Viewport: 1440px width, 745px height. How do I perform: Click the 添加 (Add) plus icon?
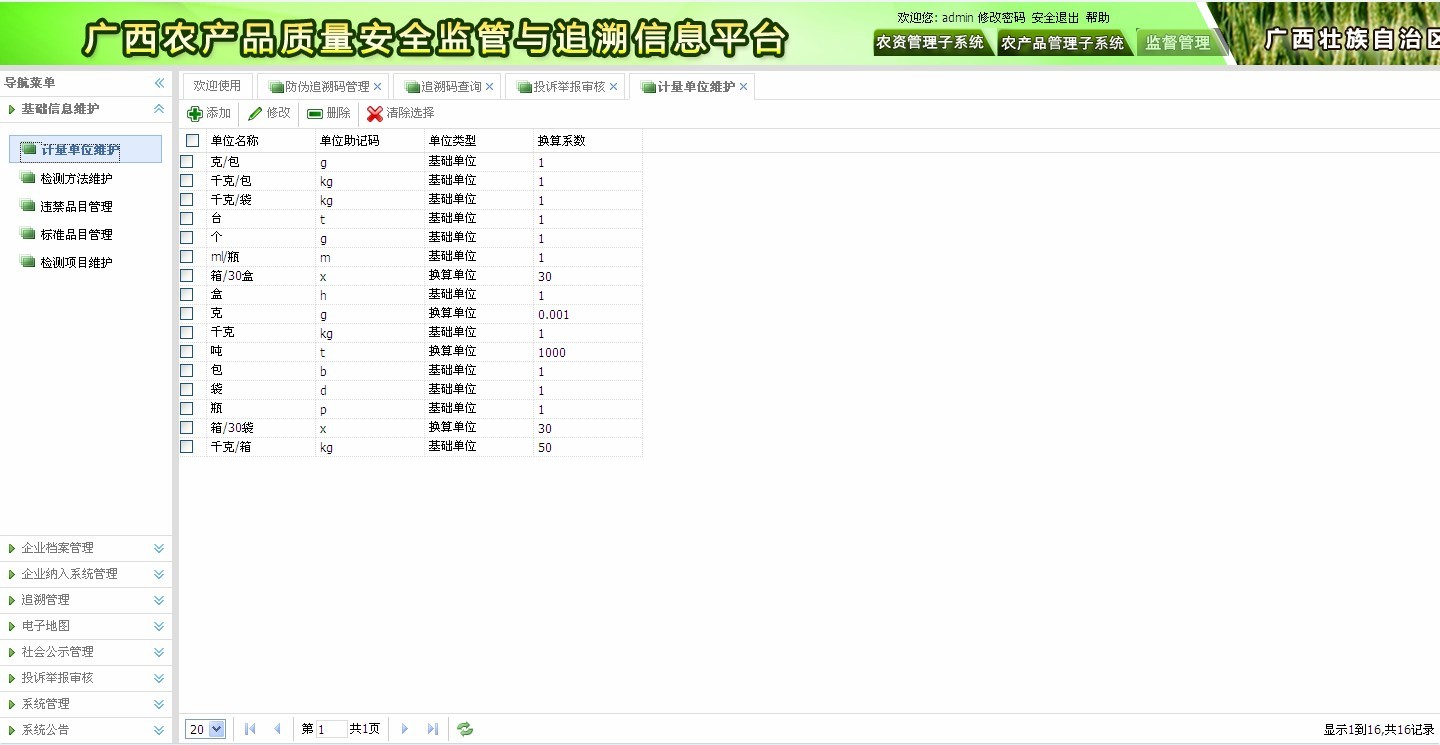(x=196, y=113)
